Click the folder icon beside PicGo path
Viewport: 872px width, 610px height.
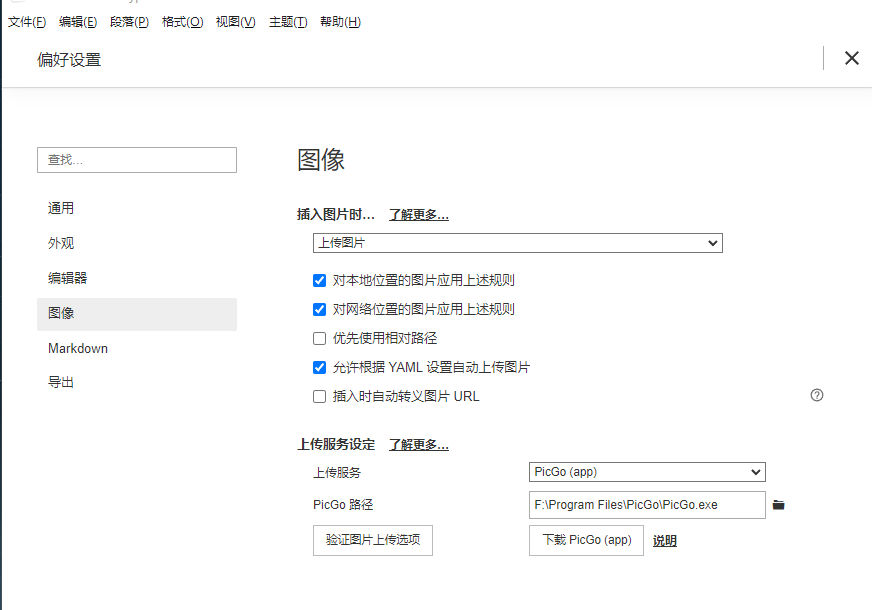tap(779, 505)
